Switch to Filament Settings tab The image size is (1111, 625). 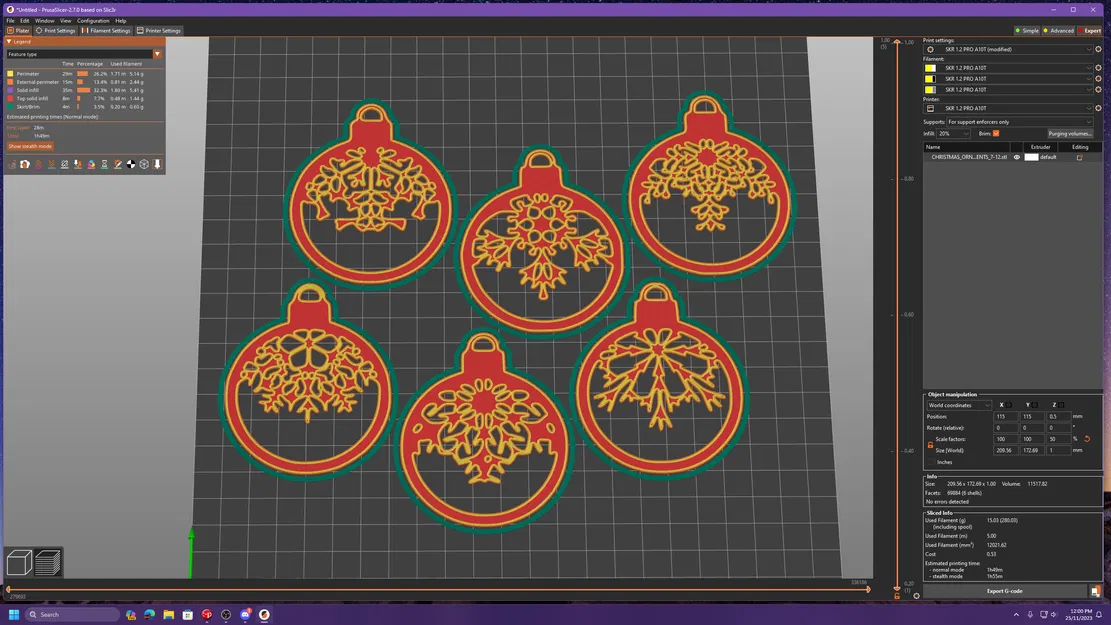tap(106, 30)
